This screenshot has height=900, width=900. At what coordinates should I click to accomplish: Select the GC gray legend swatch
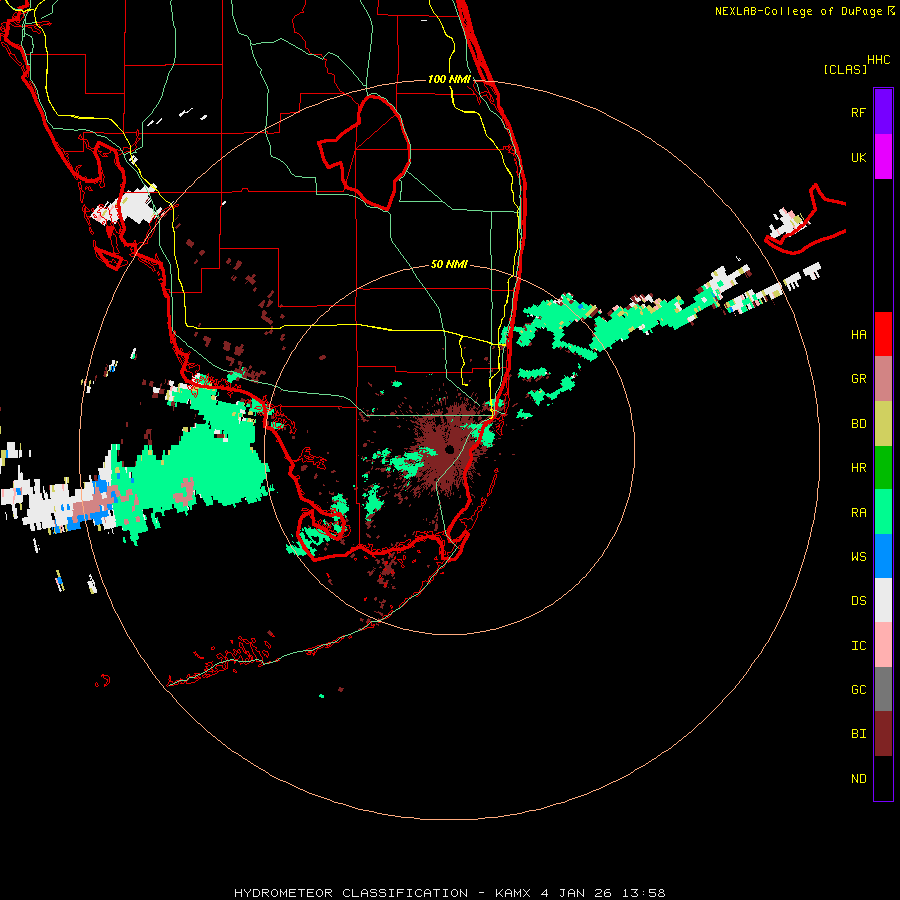(883, 689)
